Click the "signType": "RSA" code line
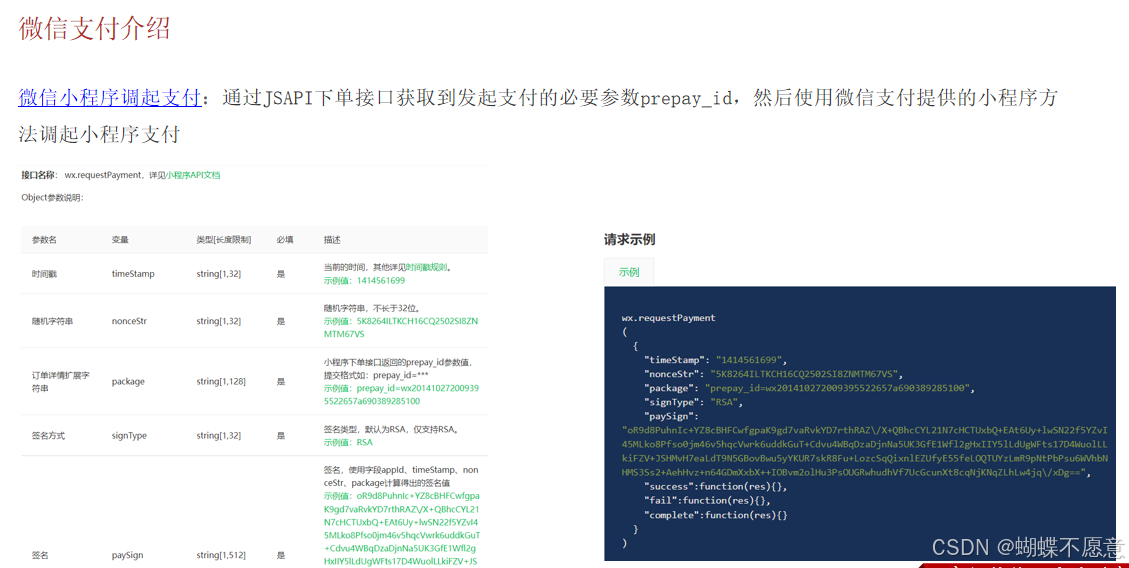 point(692,402)
